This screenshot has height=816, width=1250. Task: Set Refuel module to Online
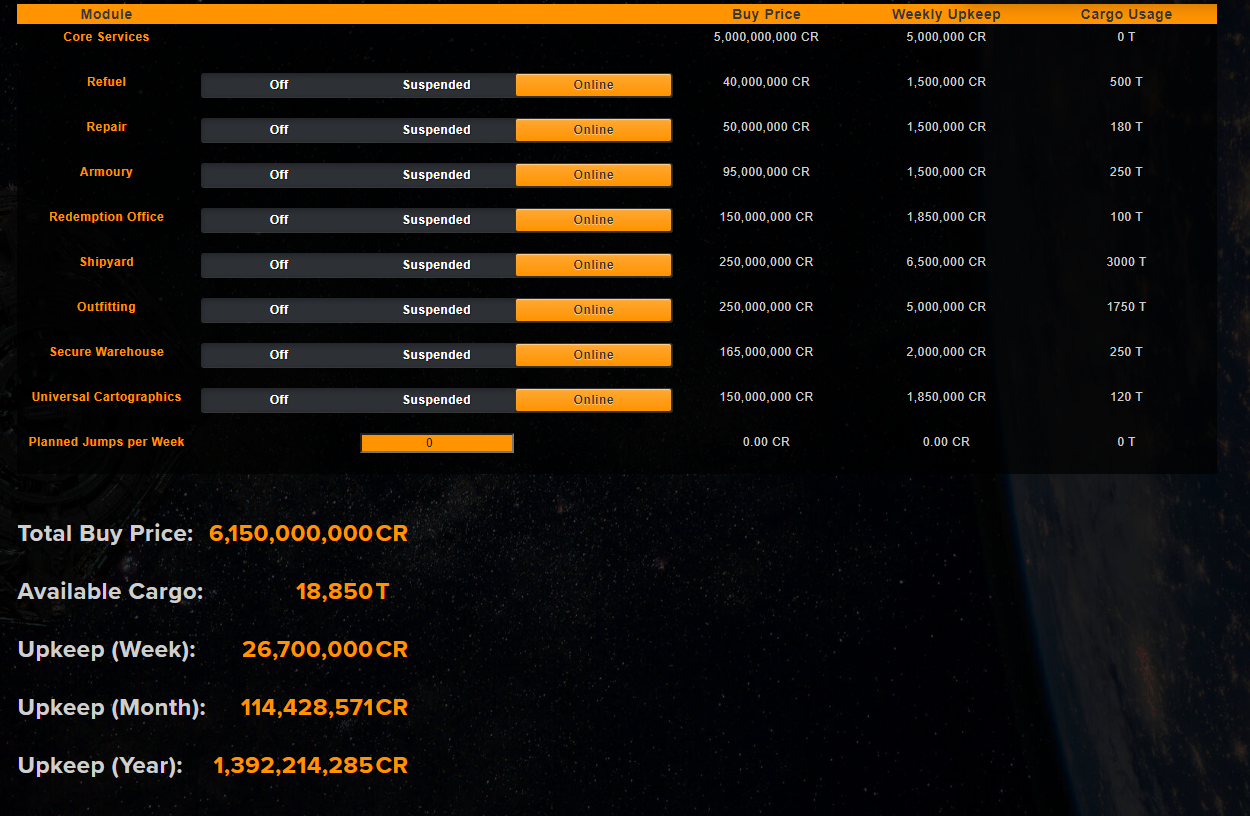[x=593, y=85]
